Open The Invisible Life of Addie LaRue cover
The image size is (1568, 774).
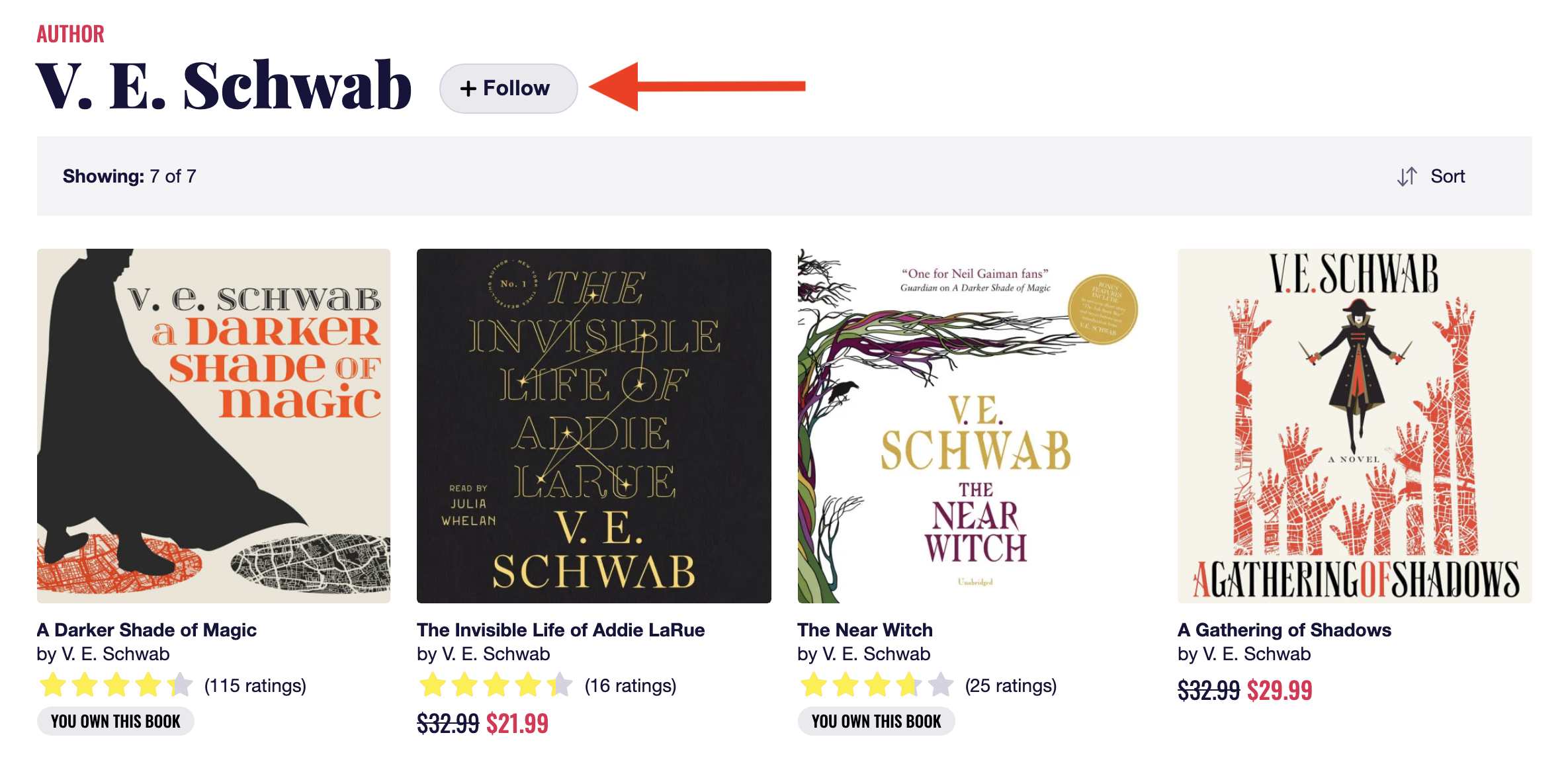[593, 425]
